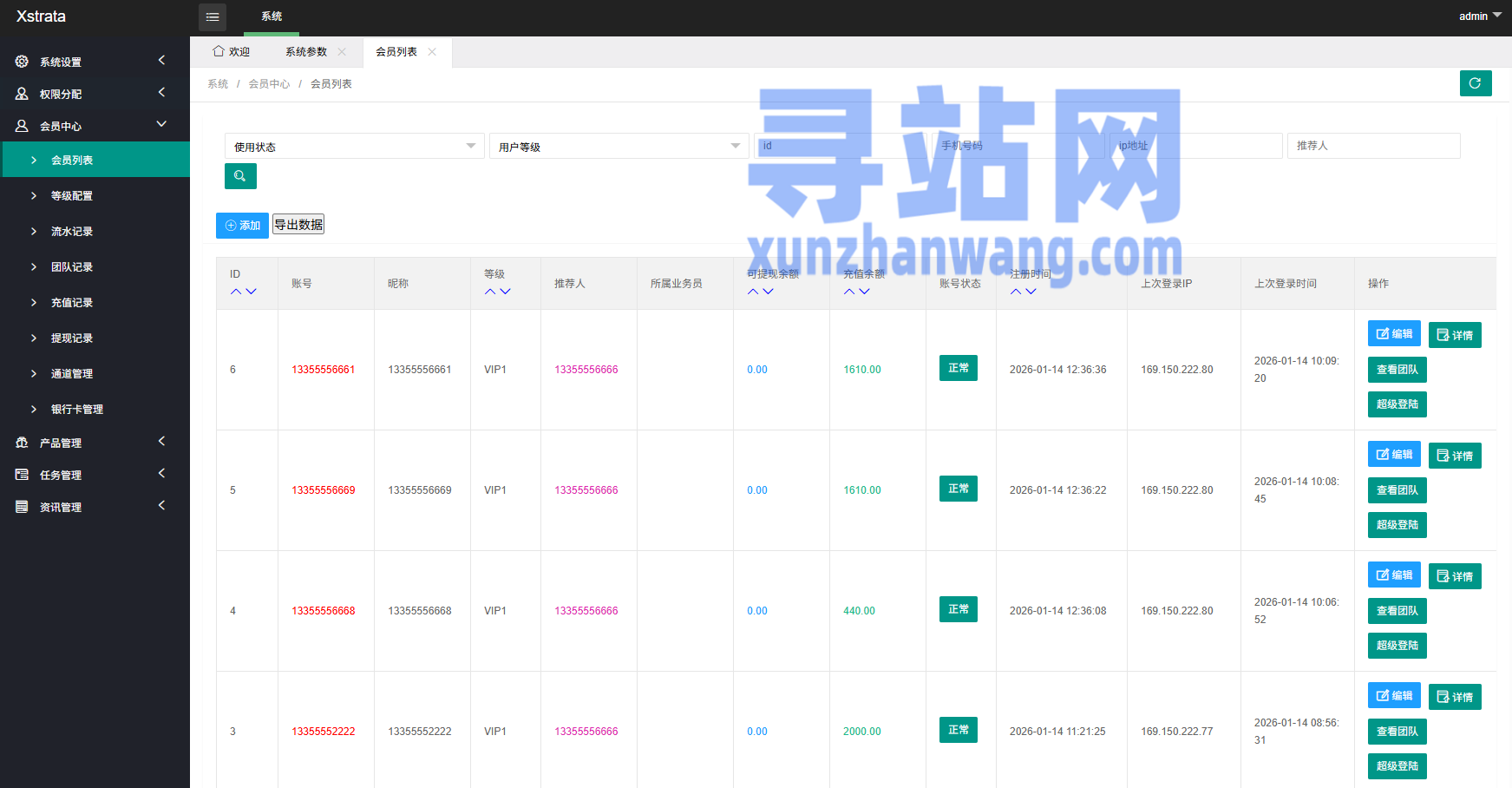Screen dimensions: 1512x788
Task: Sort 注册时间 column descending arrow
Action: pyautogui.click(x=1031, y=292)
